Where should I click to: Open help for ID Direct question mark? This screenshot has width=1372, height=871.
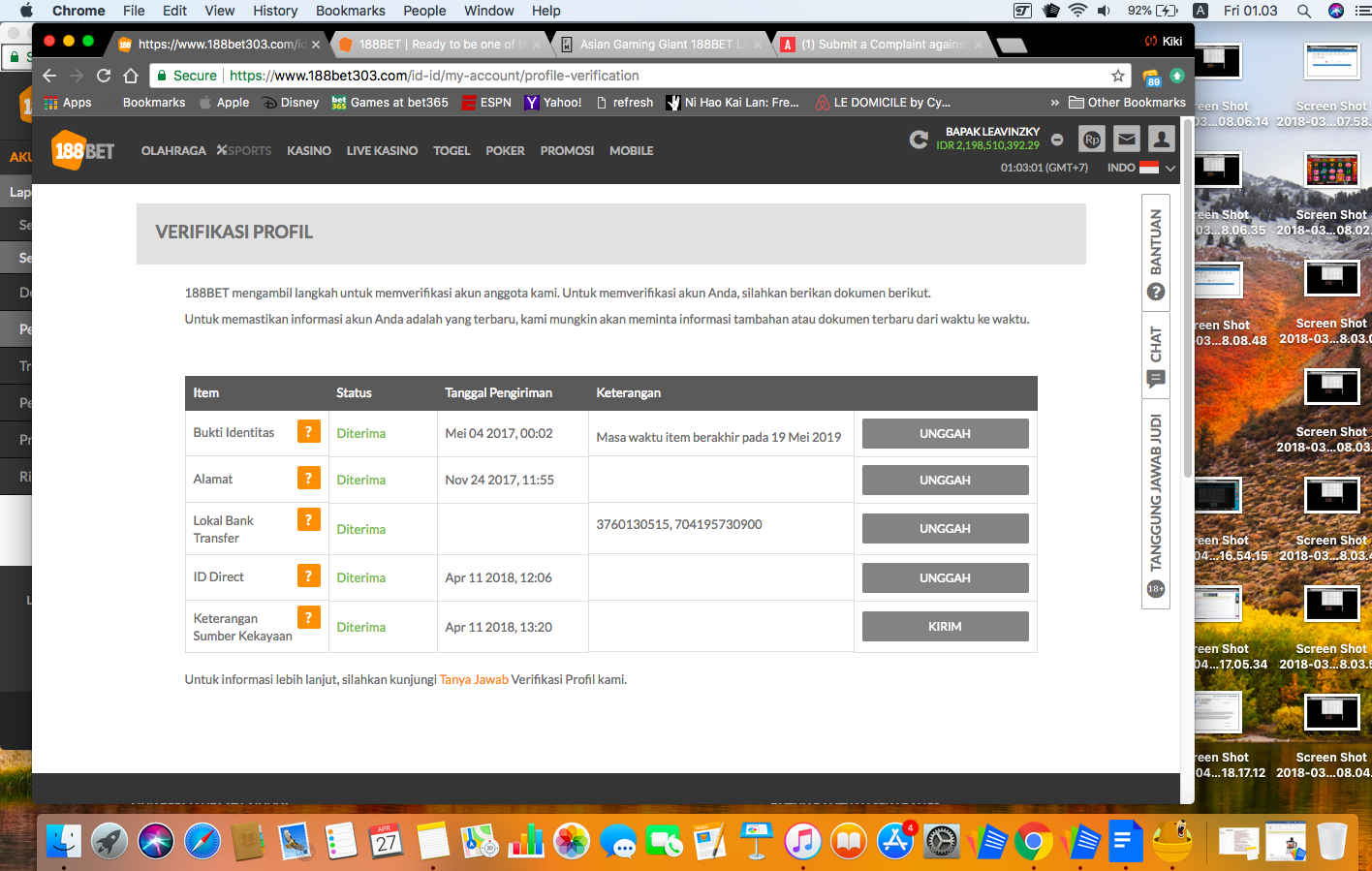point(308,575)
